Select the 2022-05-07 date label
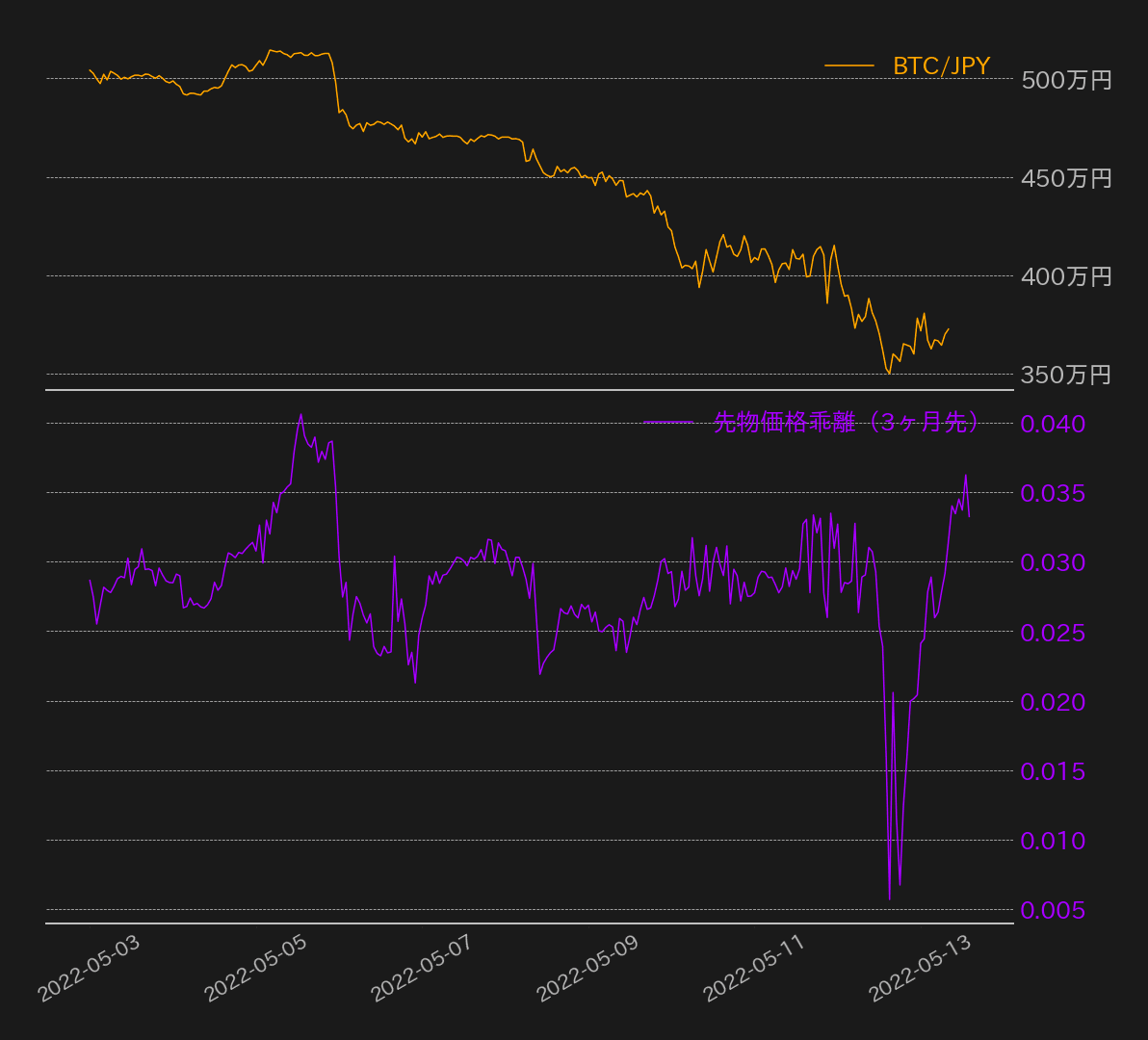Viewport: 1148px width, 1040px height. tap(423, 968)
